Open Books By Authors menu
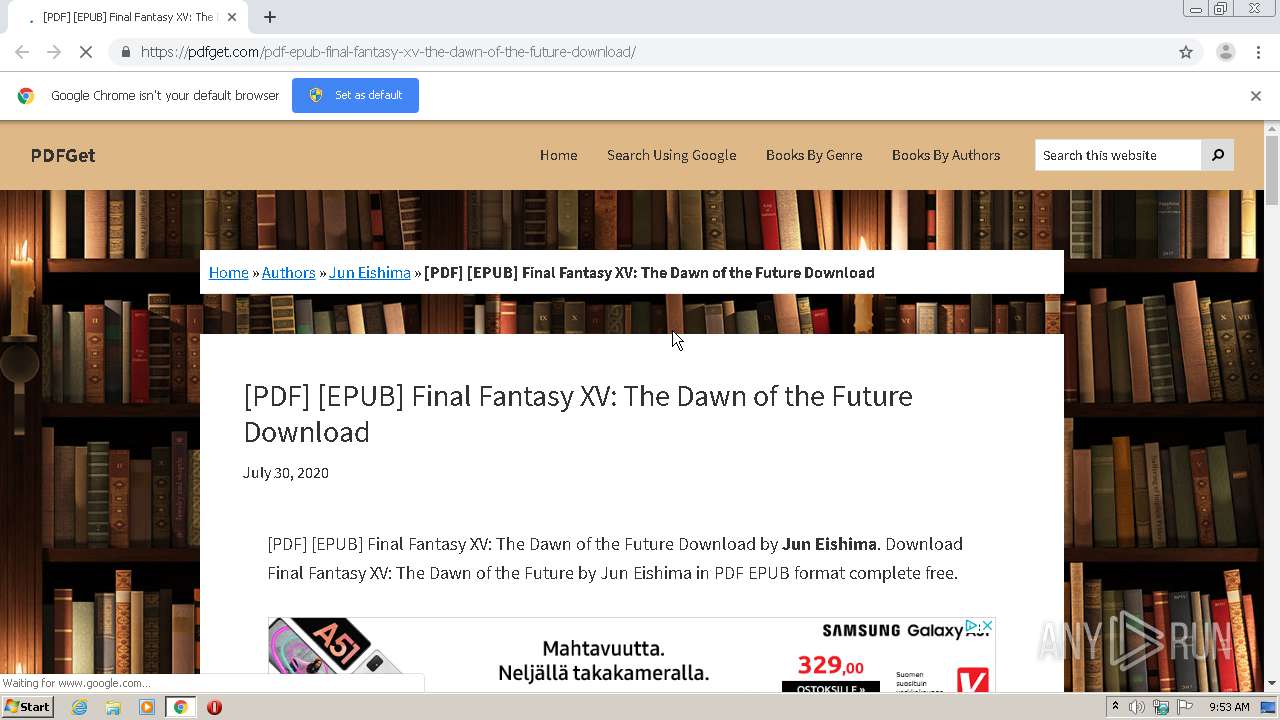1280x720 pixels. click(x=946, y=155)
